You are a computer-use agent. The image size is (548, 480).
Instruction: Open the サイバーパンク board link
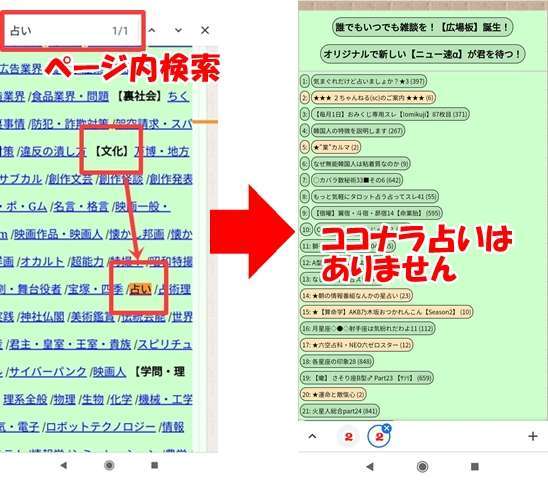click(48, 372)
